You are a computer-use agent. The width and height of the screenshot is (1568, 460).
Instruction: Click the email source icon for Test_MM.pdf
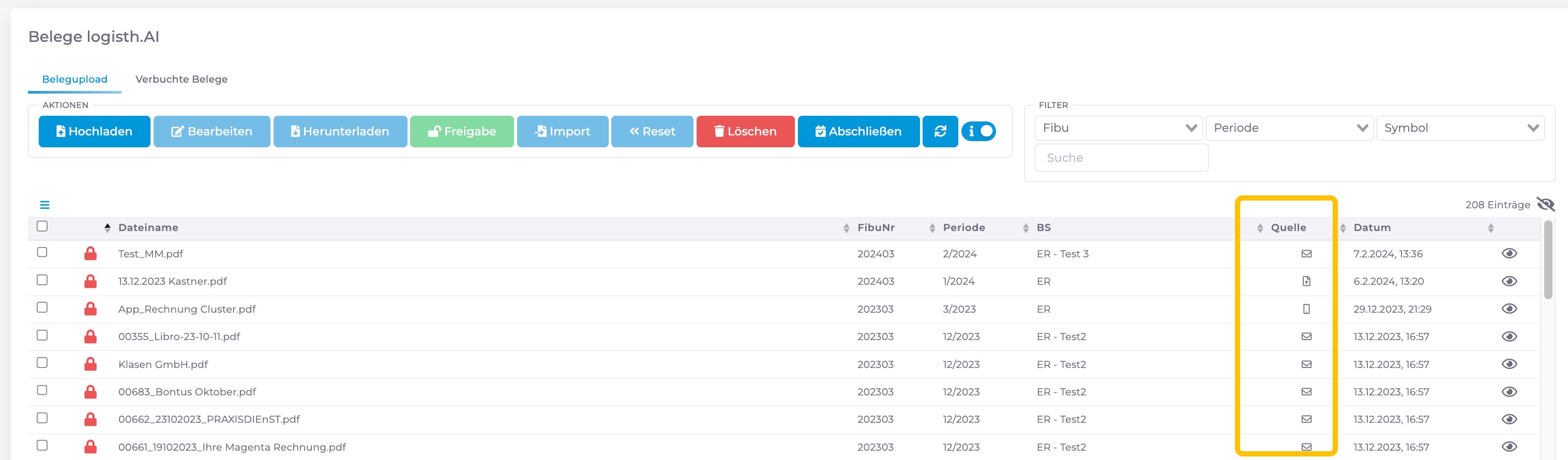(1306, 254)
